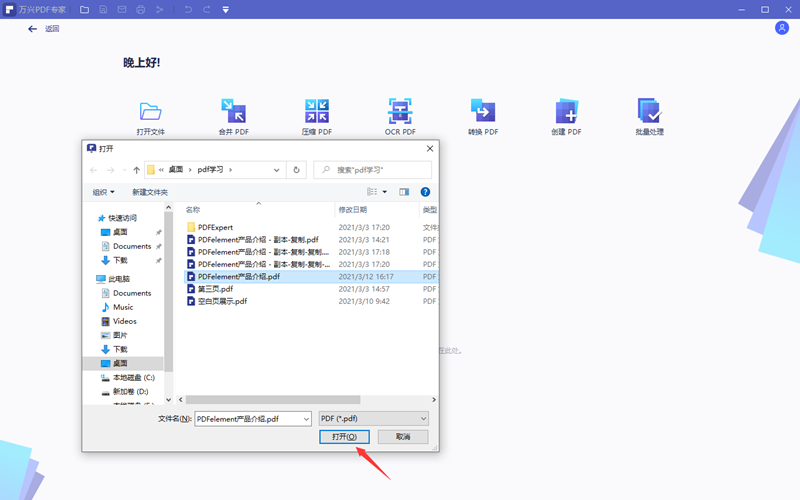
Task: Launch the OCR PDF tool
Action: click(x=400, y=111)
